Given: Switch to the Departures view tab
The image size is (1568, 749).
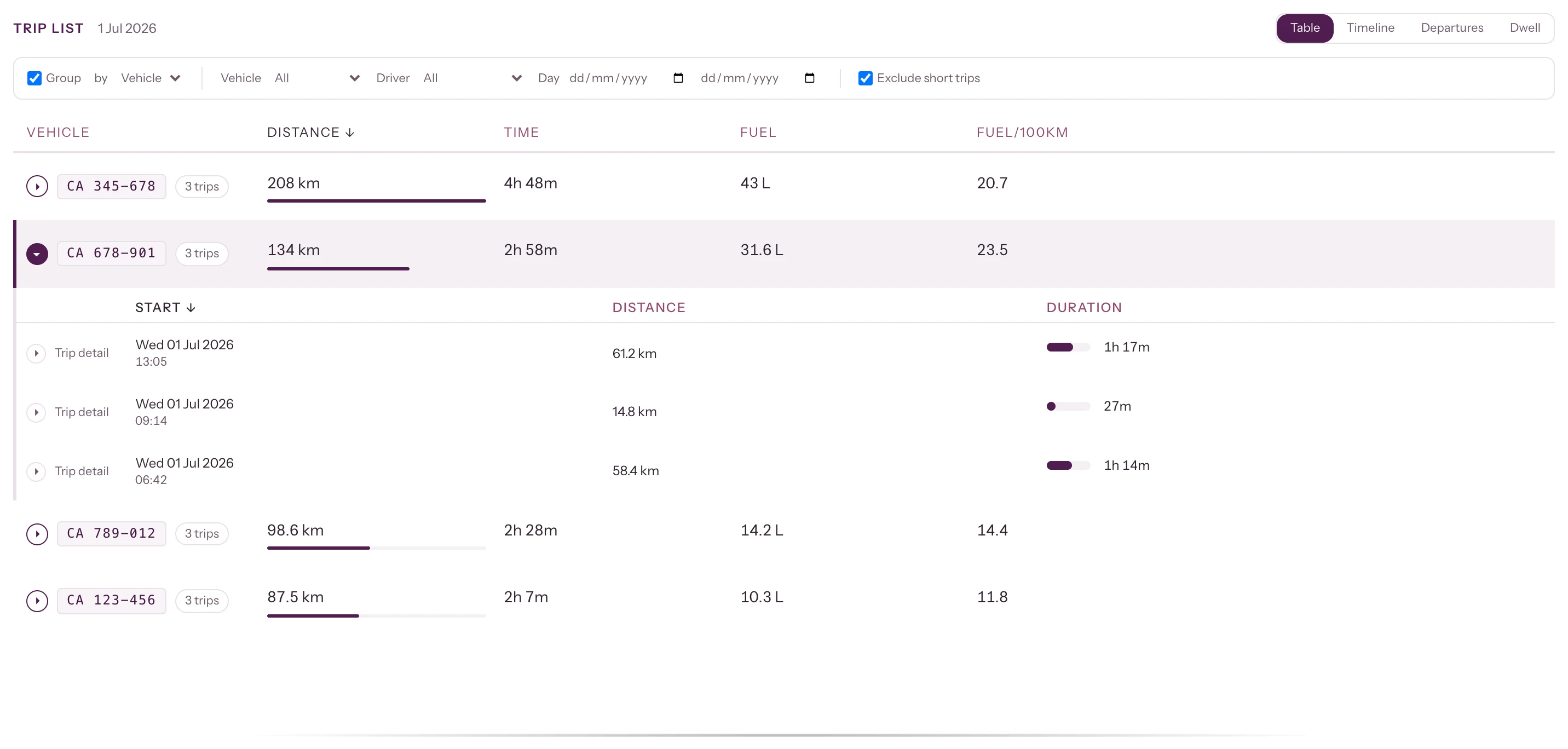Looking at the screenshot, I should 1452,28.
